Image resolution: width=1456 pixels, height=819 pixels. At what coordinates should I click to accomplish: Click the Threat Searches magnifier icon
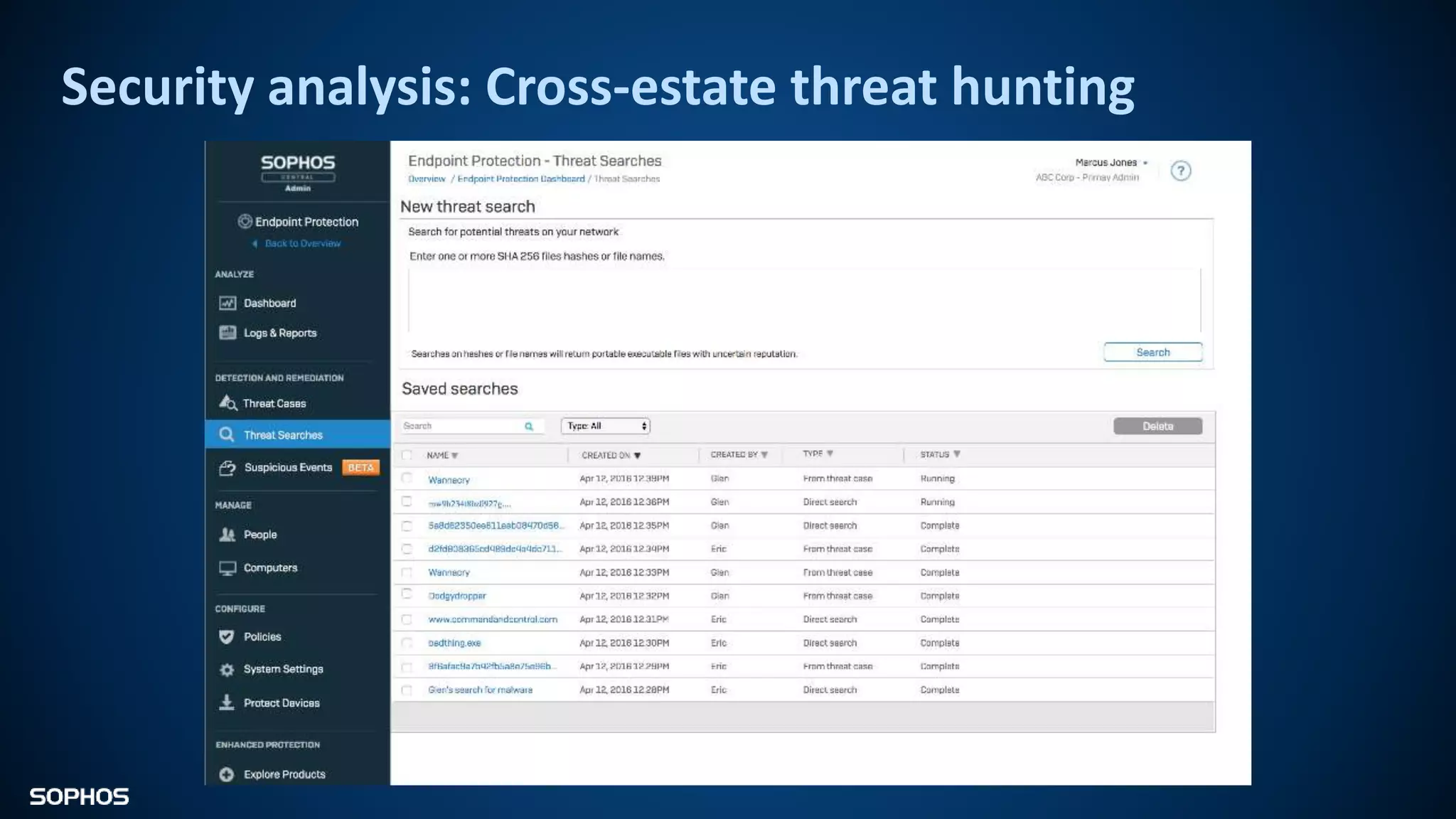click(227, 434)
